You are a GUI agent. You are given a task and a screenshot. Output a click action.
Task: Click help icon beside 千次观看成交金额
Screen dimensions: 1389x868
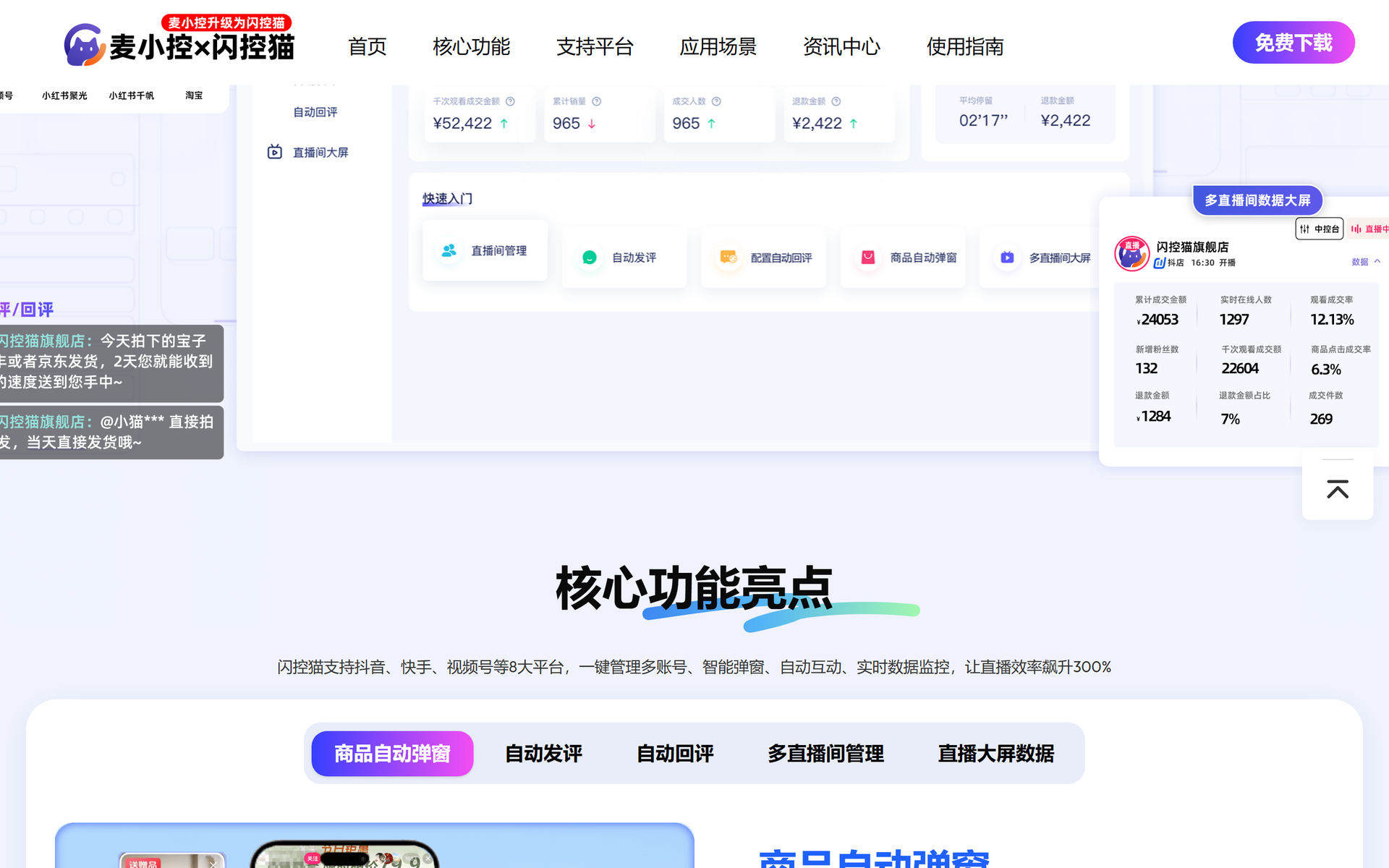pos(510,101)
